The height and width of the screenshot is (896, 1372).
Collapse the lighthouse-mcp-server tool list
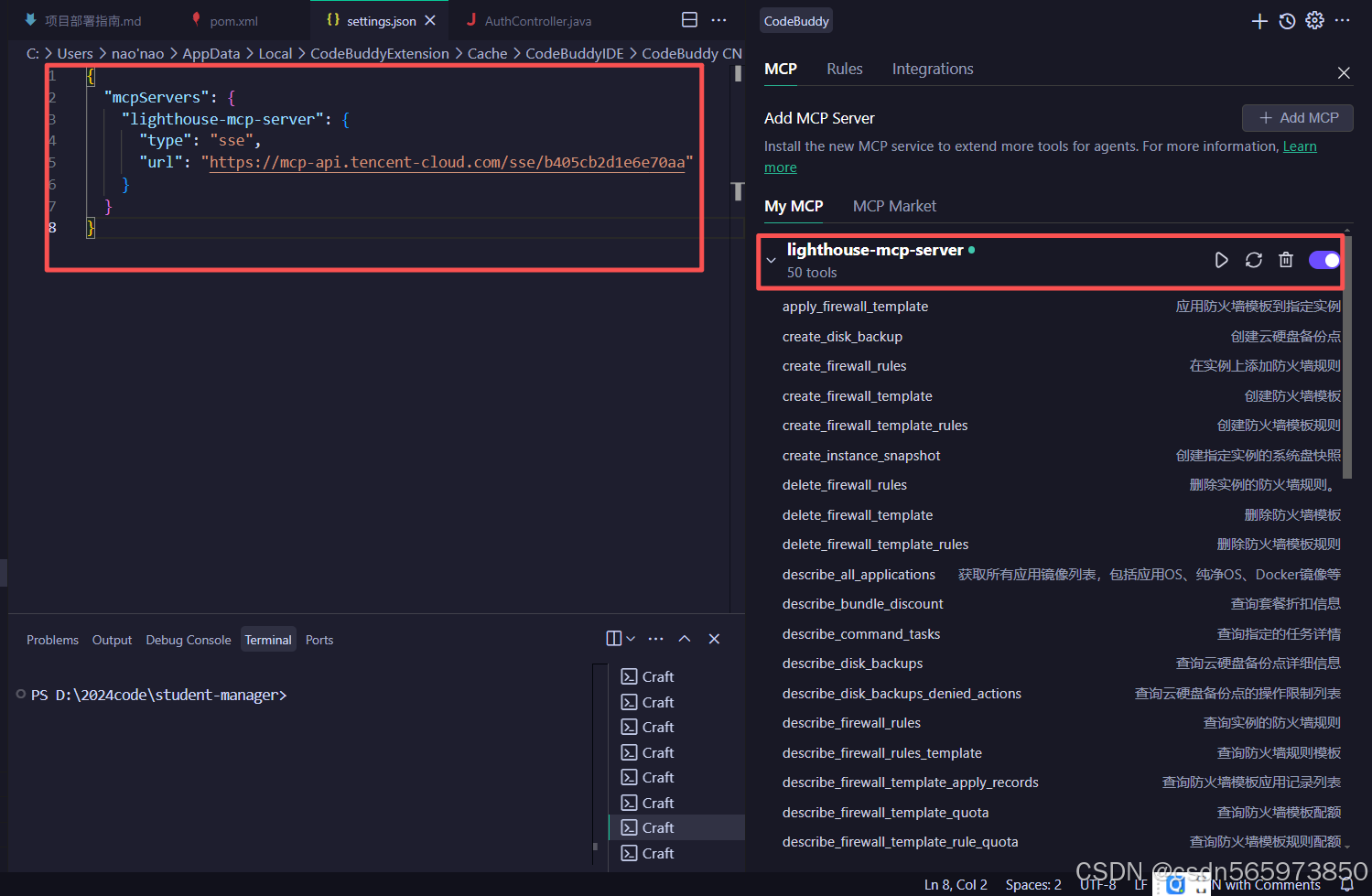click(x=772, y=261)
